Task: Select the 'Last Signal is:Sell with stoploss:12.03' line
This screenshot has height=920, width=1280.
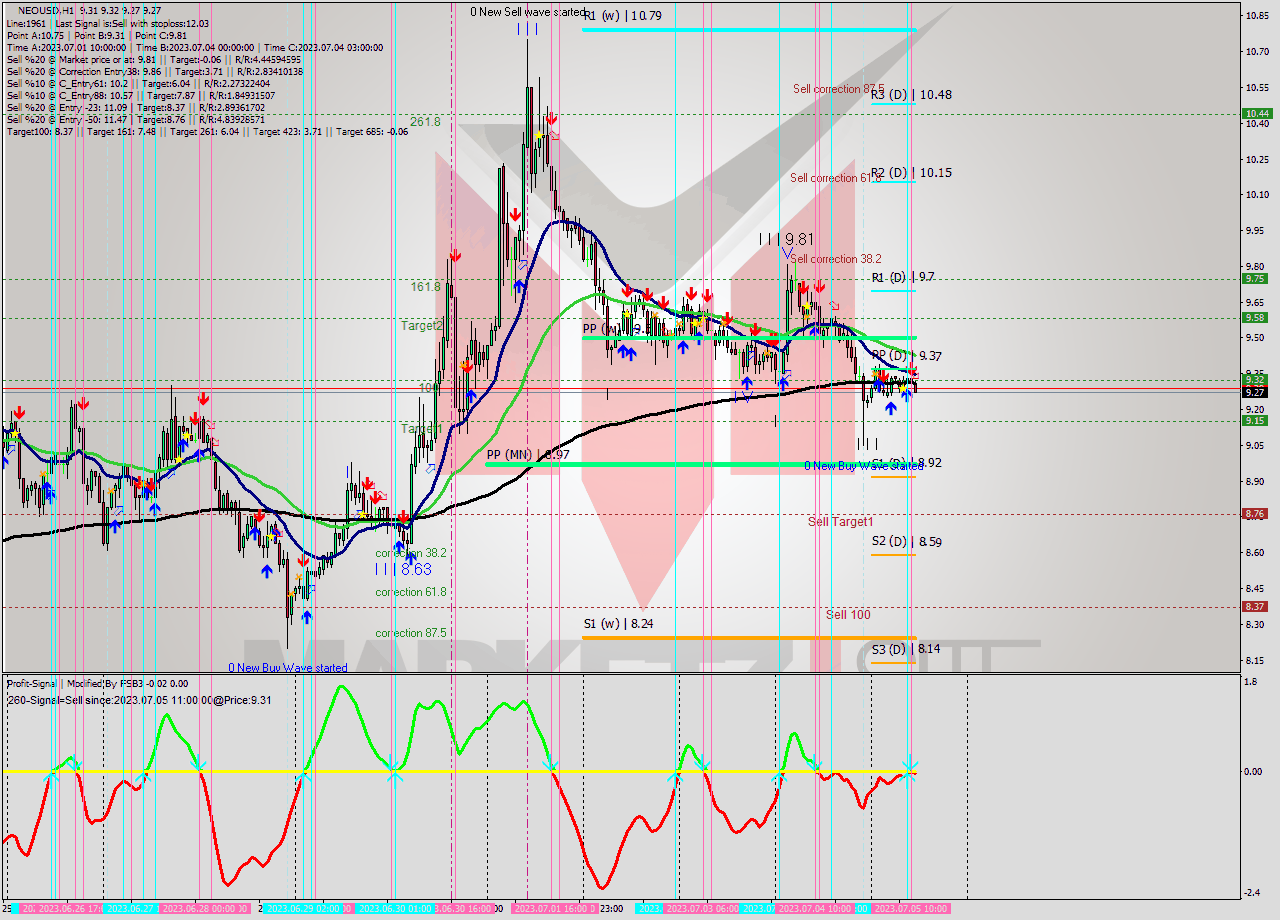Action: pos(132,23)
